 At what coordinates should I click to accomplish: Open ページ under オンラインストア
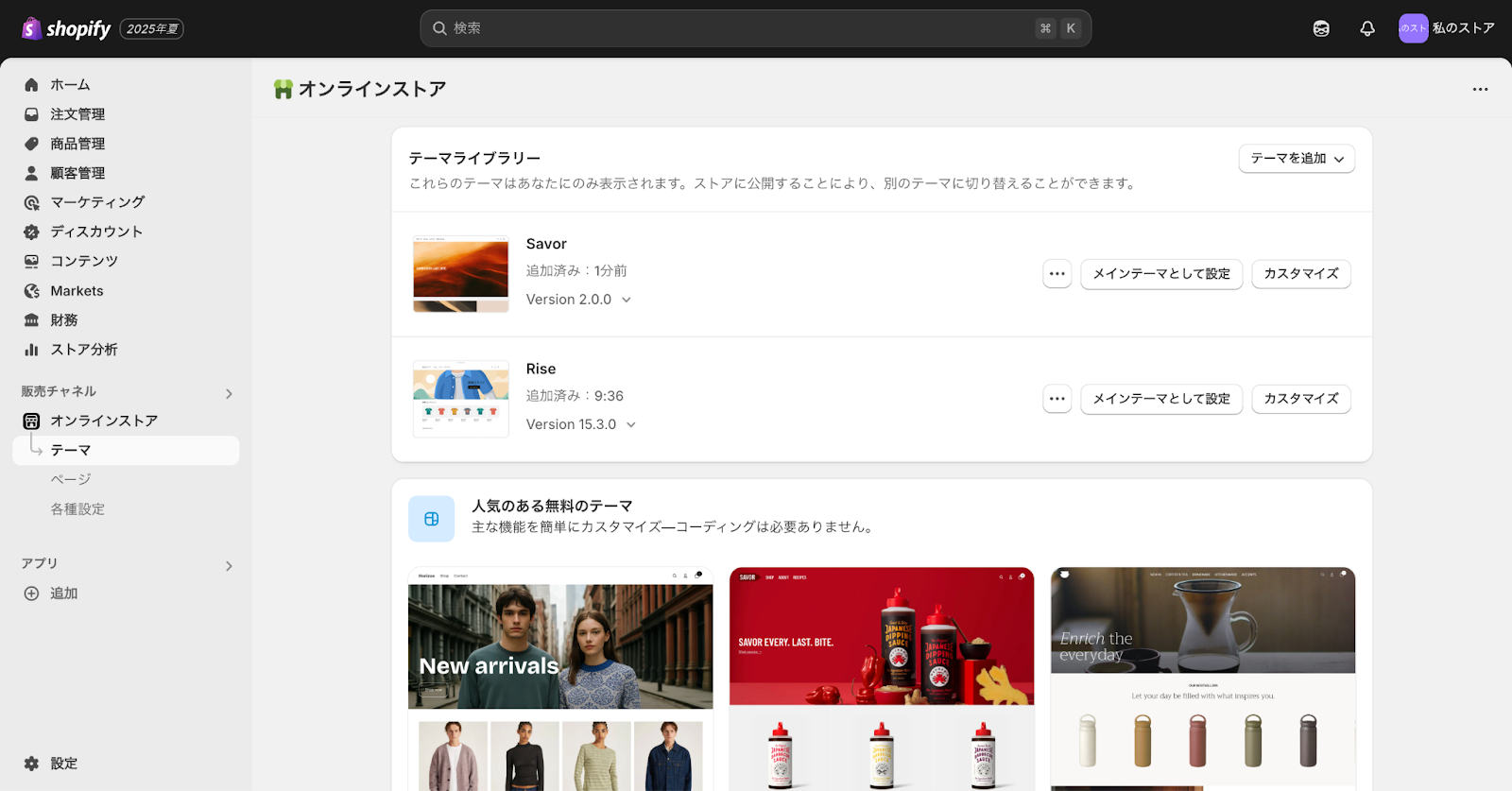(71, 479)
